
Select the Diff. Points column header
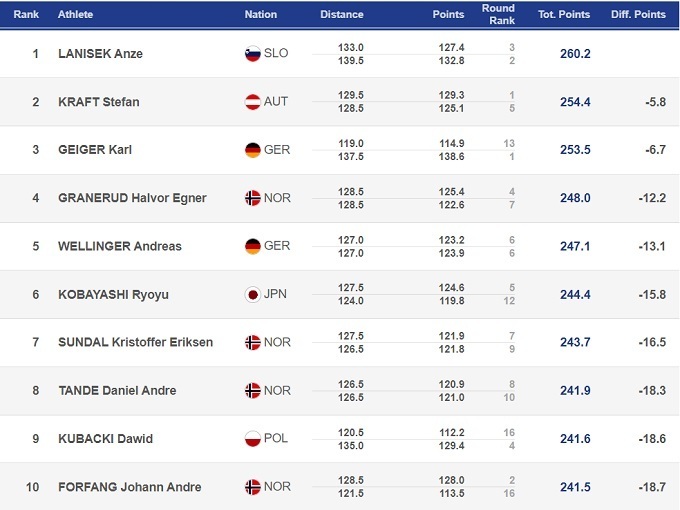[x=636, y=15]
